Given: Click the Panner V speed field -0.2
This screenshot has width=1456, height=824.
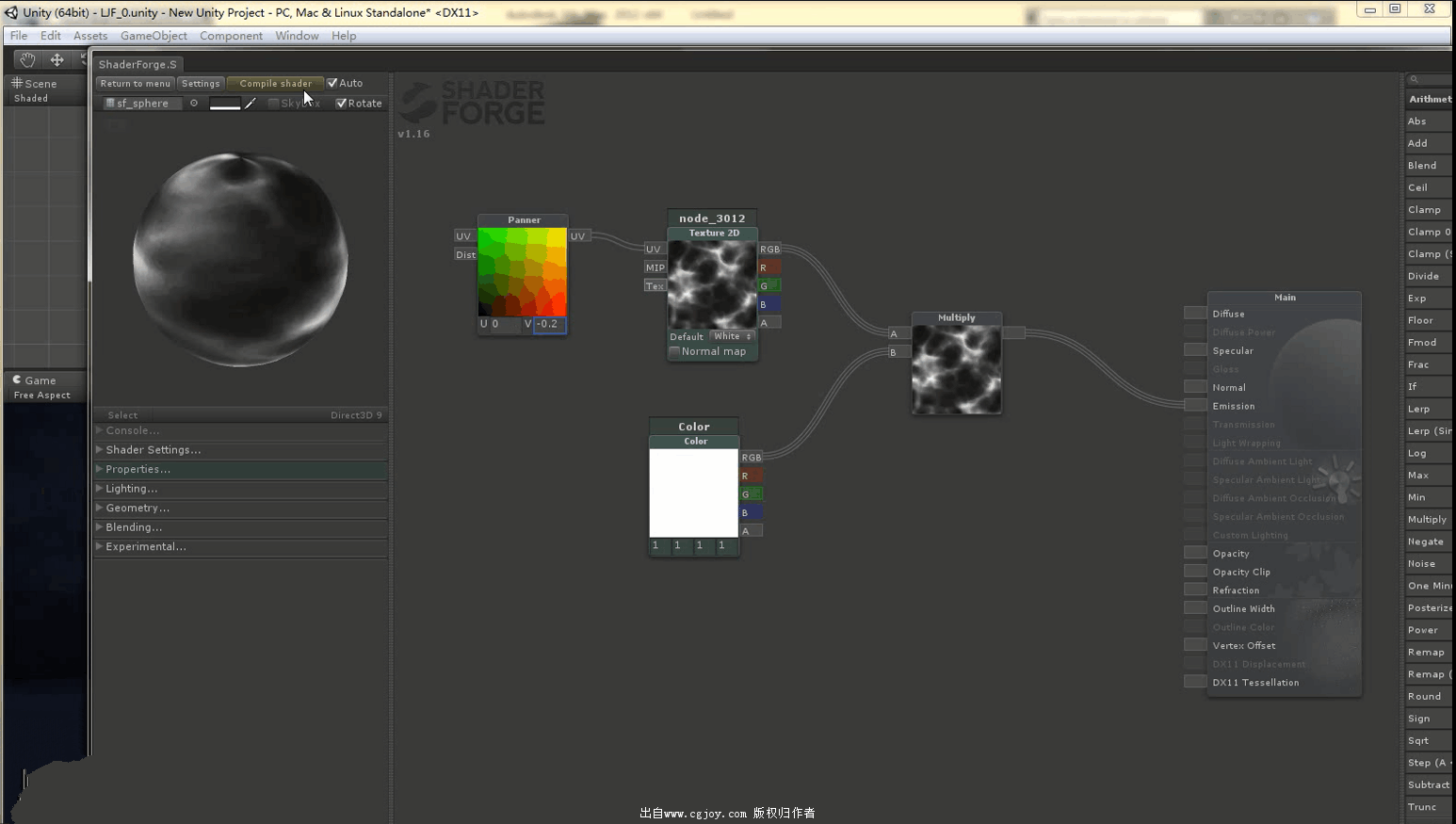Looking at the screenshot, I should click(549, 324).
